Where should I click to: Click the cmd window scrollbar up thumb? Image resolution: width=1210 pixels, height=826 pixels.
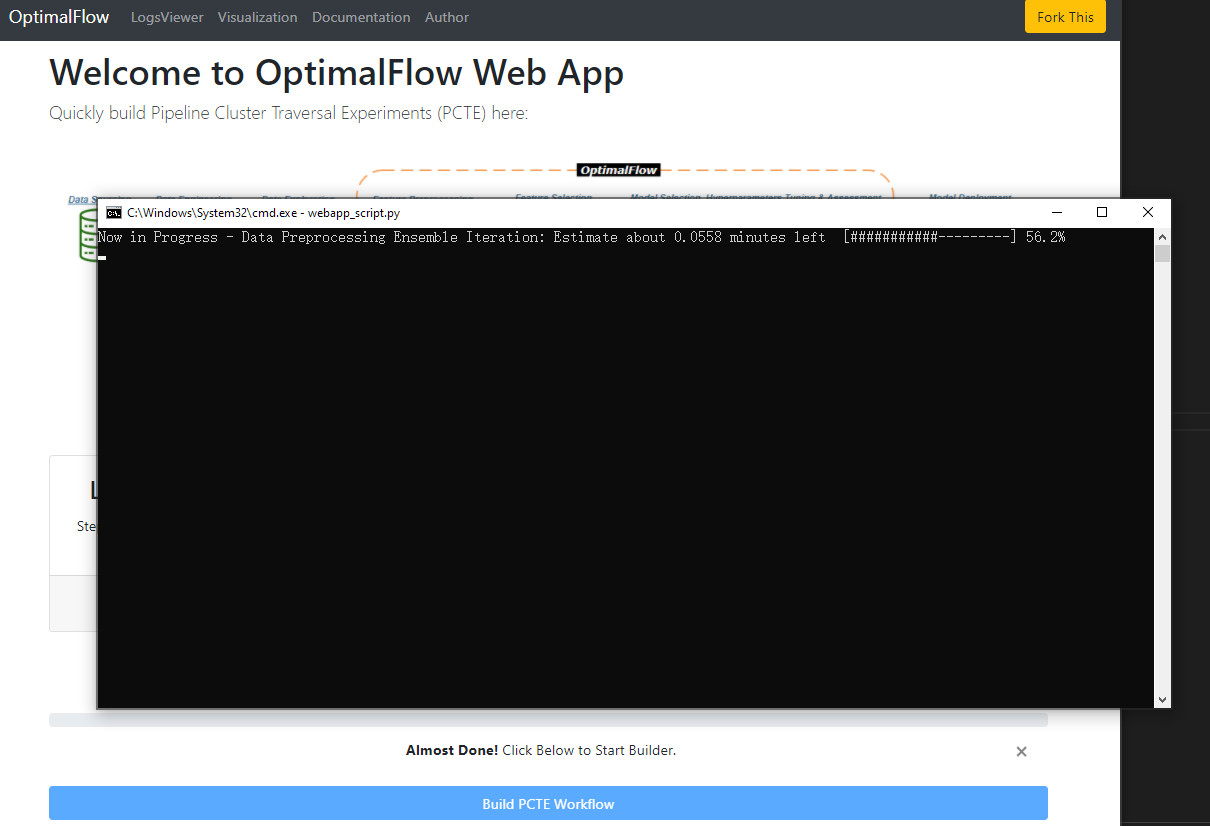(x=1162, y=253)
